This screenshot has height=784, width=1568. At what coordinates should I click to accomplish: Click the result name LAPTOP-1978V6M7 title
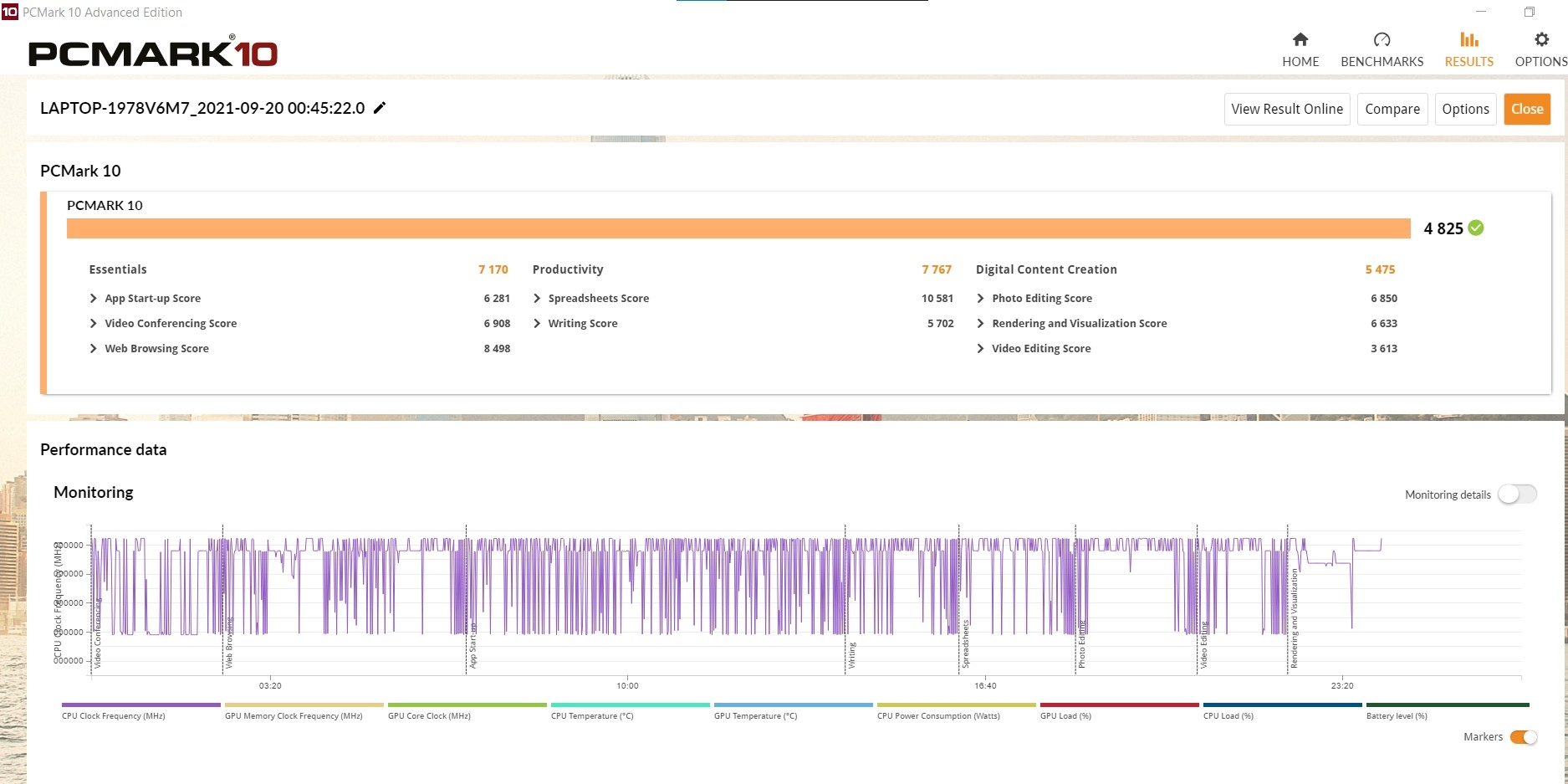click(x=202, y=108)
